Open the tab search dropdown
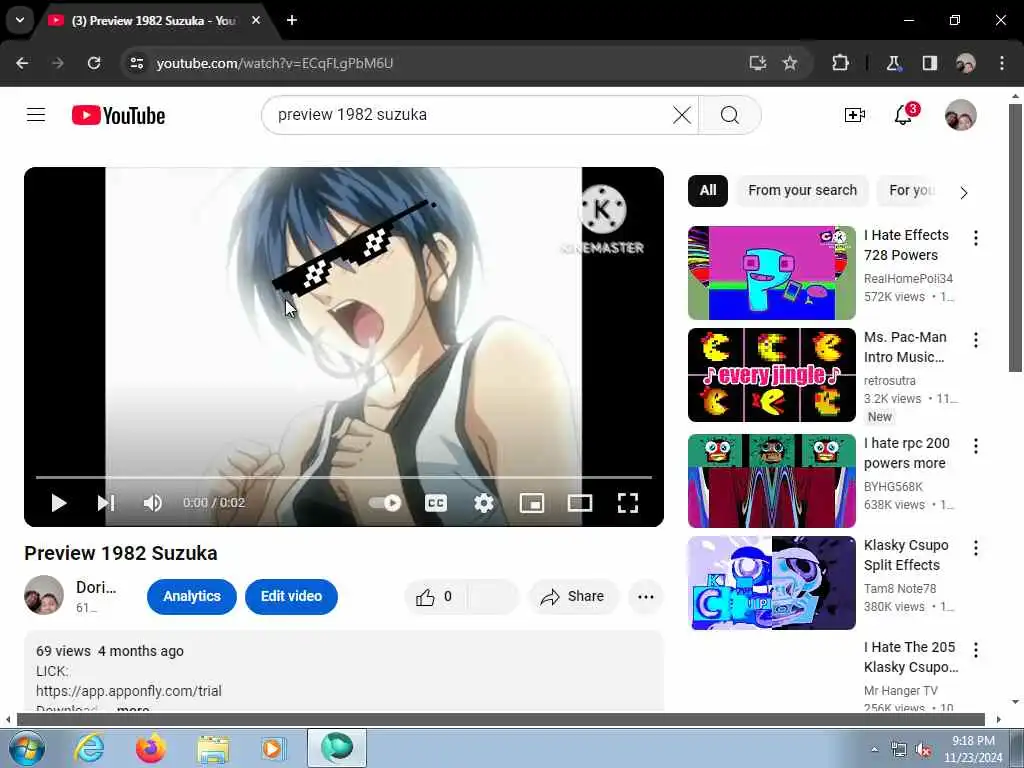 [20, 20]
